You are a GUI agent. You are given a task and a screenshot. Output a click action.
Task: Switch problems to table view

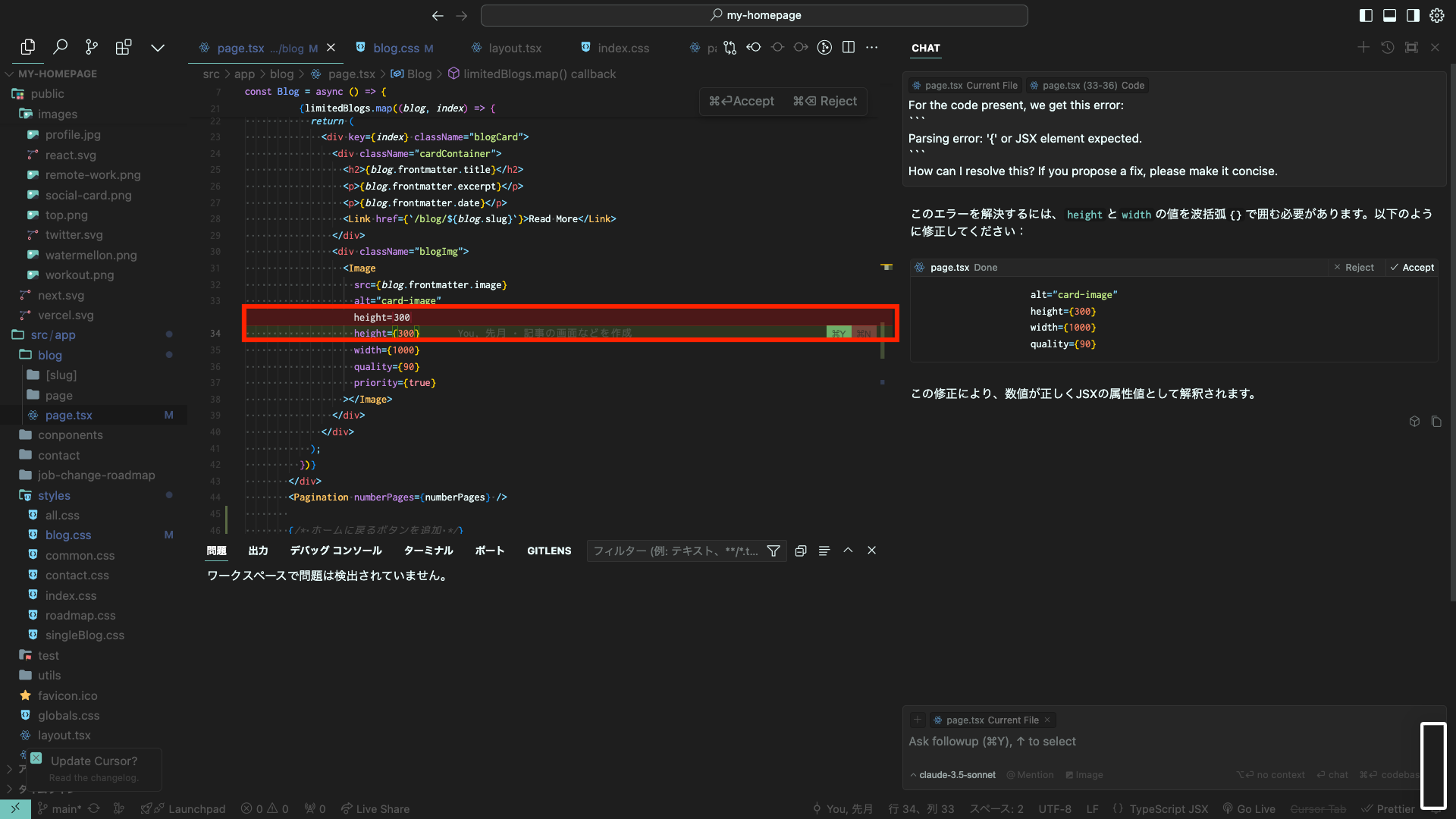click(824, 551)
